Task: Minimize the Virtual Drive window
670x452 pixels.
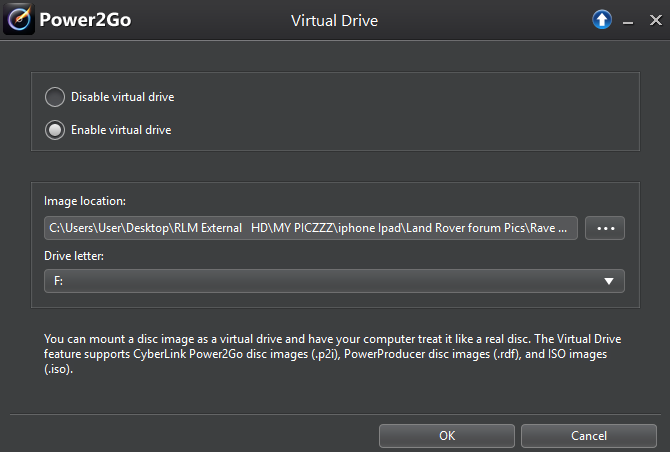Action: click(628, 21)
